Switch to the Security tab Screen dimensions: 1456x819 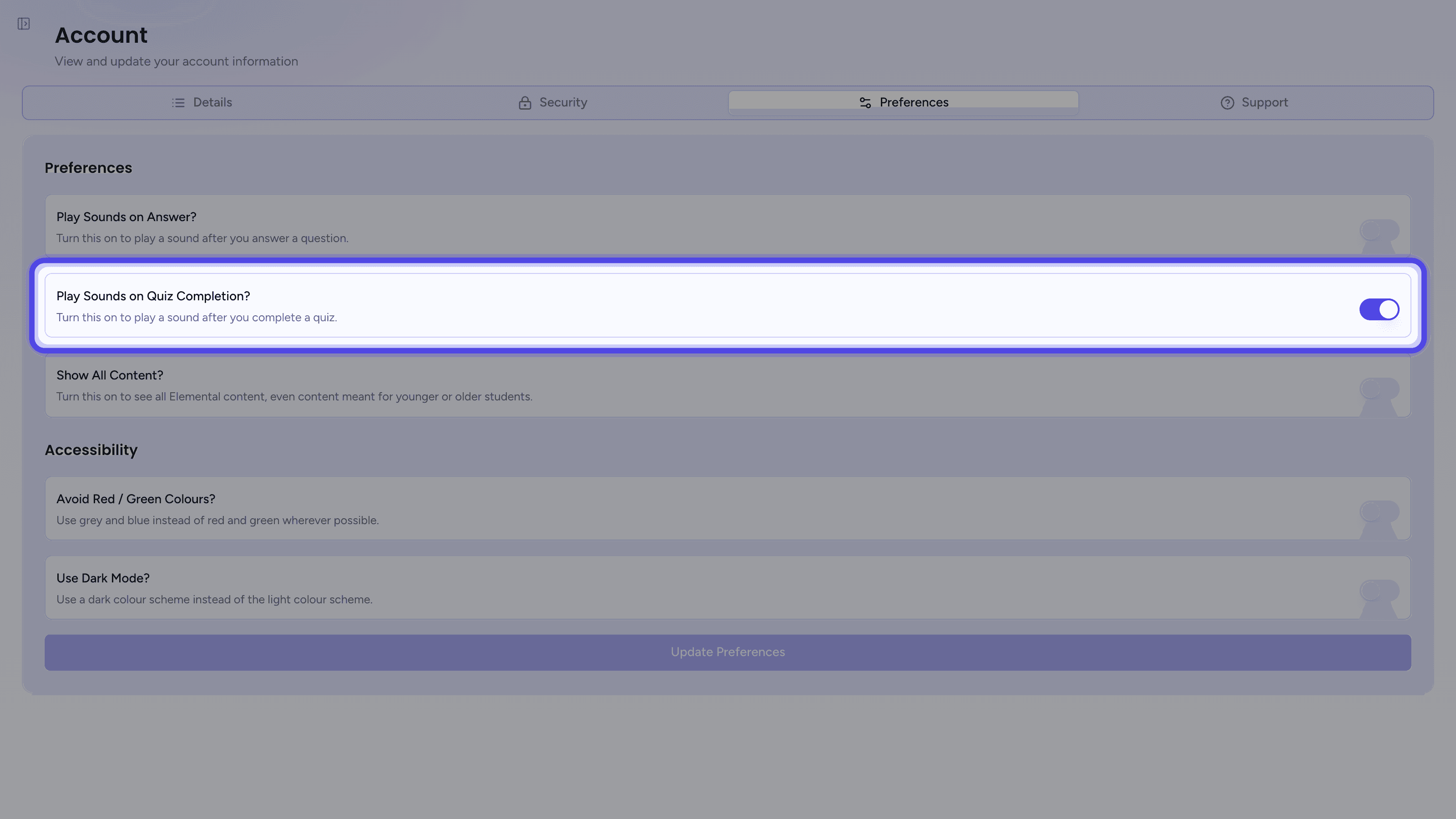[x=553, y=102]
